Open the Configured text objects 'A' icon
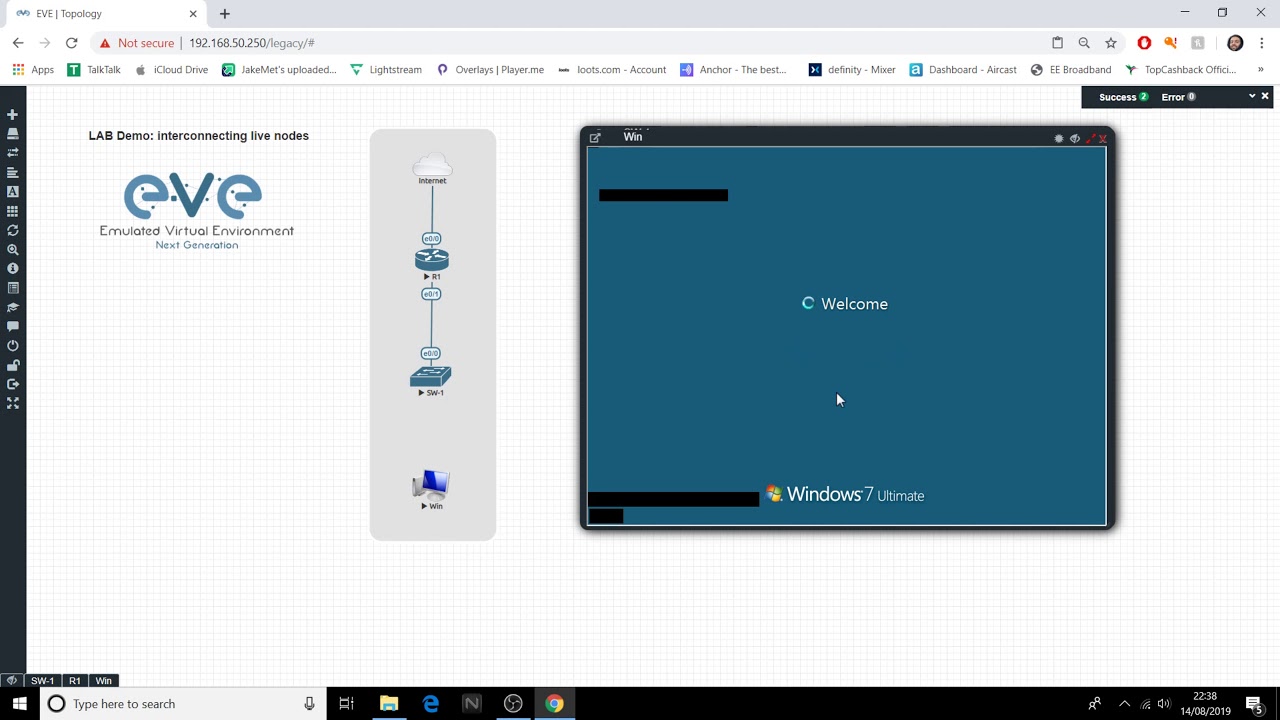 (13, 192)
